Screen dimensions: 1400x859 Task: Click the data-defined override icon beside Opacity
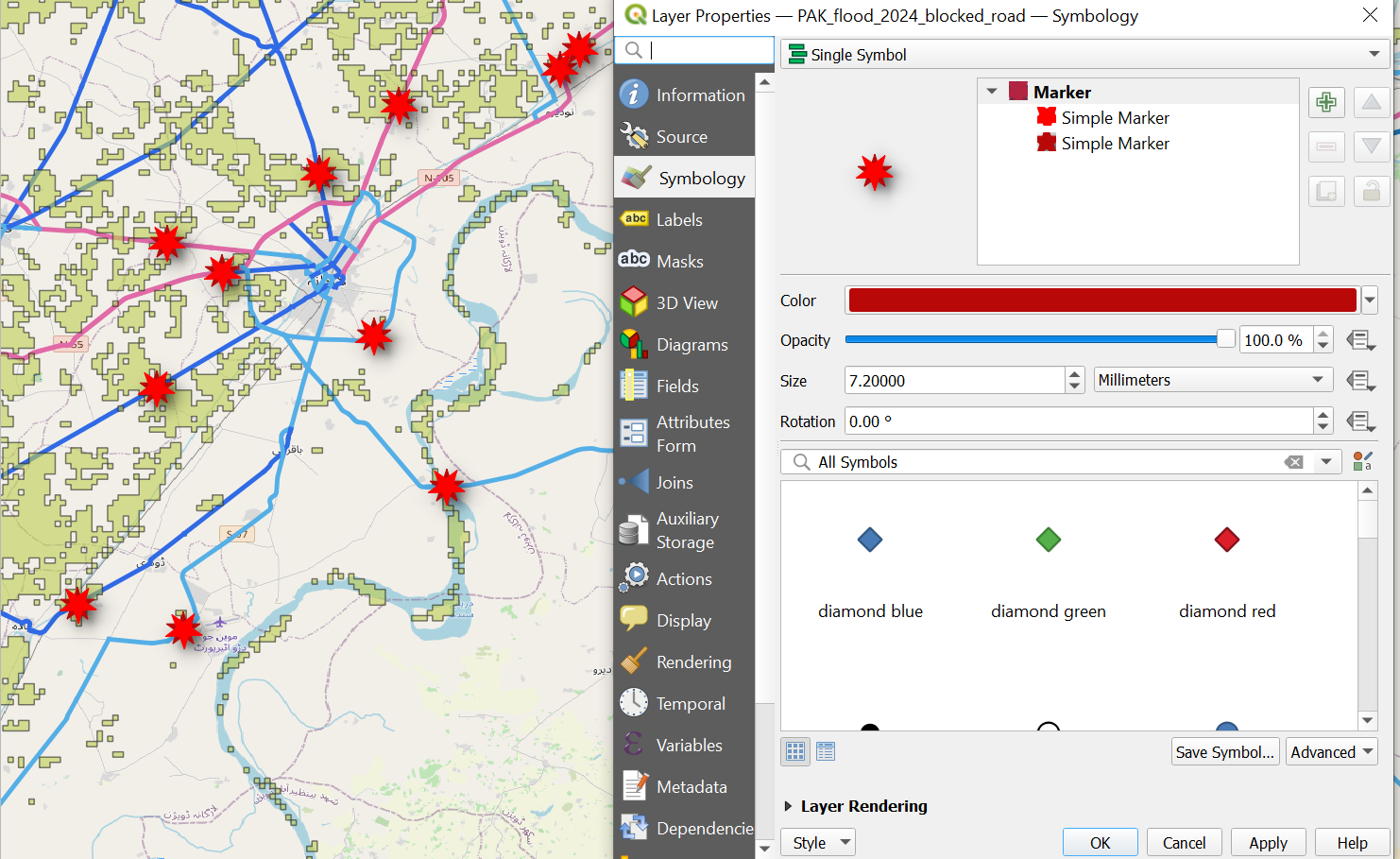pos(1359,340)
